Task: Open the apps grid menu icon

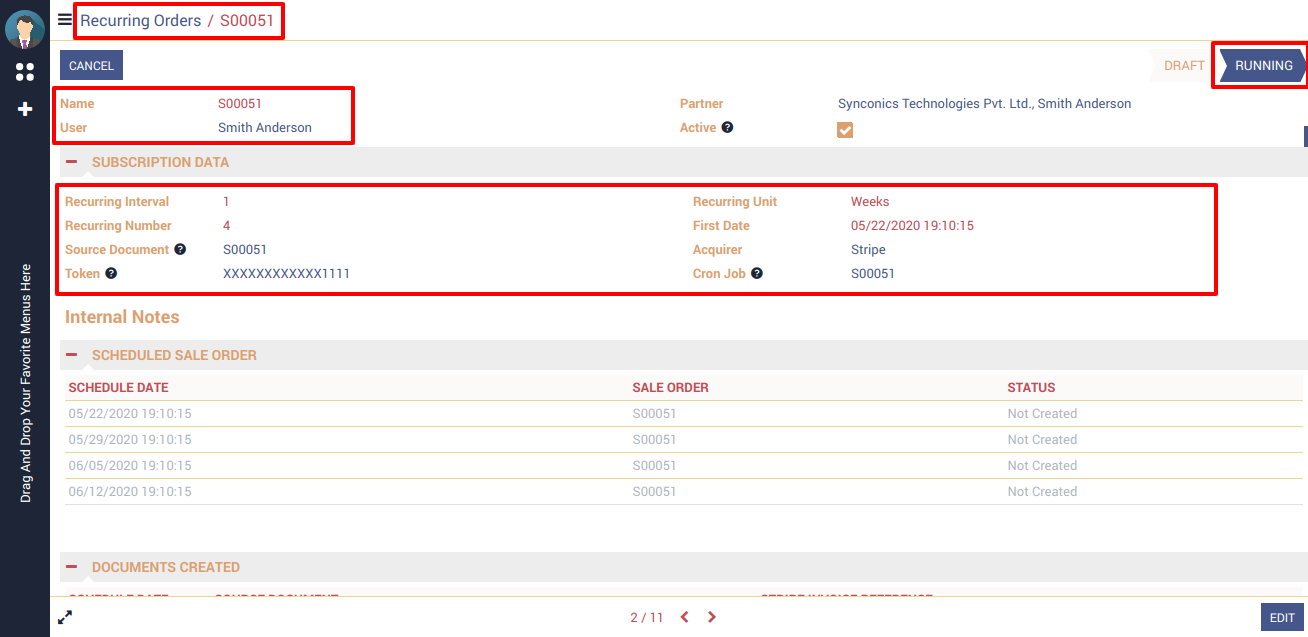Action: click(x=25, y=72)
